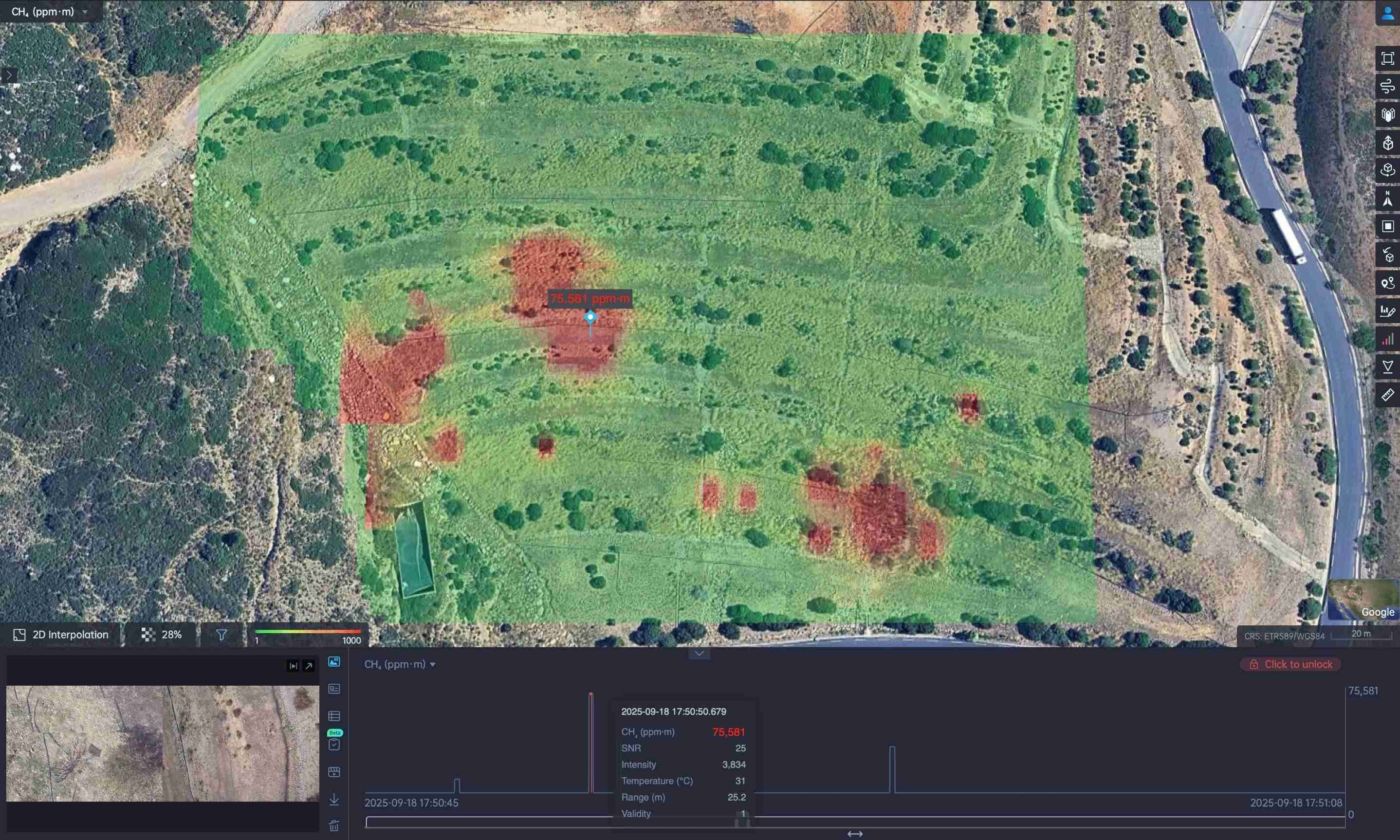Click the red signal bars icon
This screenshot has height=840, width=1400.
[x=1387, y=339]
